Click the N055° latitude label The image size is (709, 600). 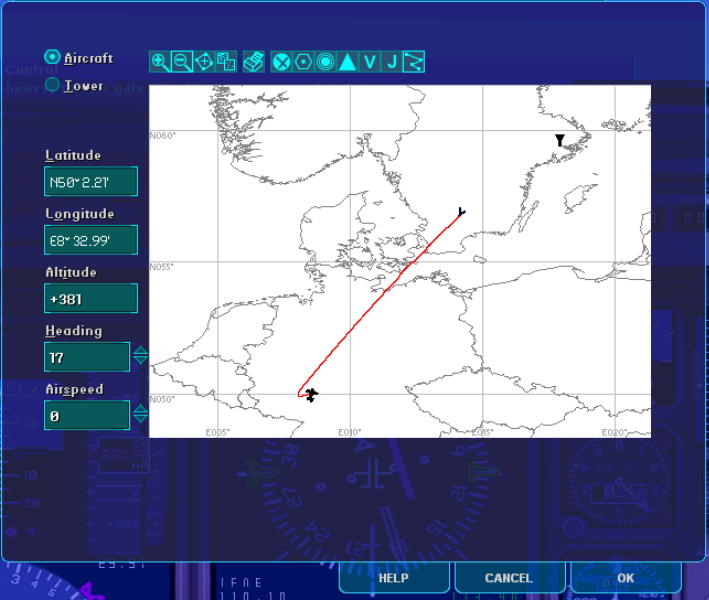(x=161, y=267)
